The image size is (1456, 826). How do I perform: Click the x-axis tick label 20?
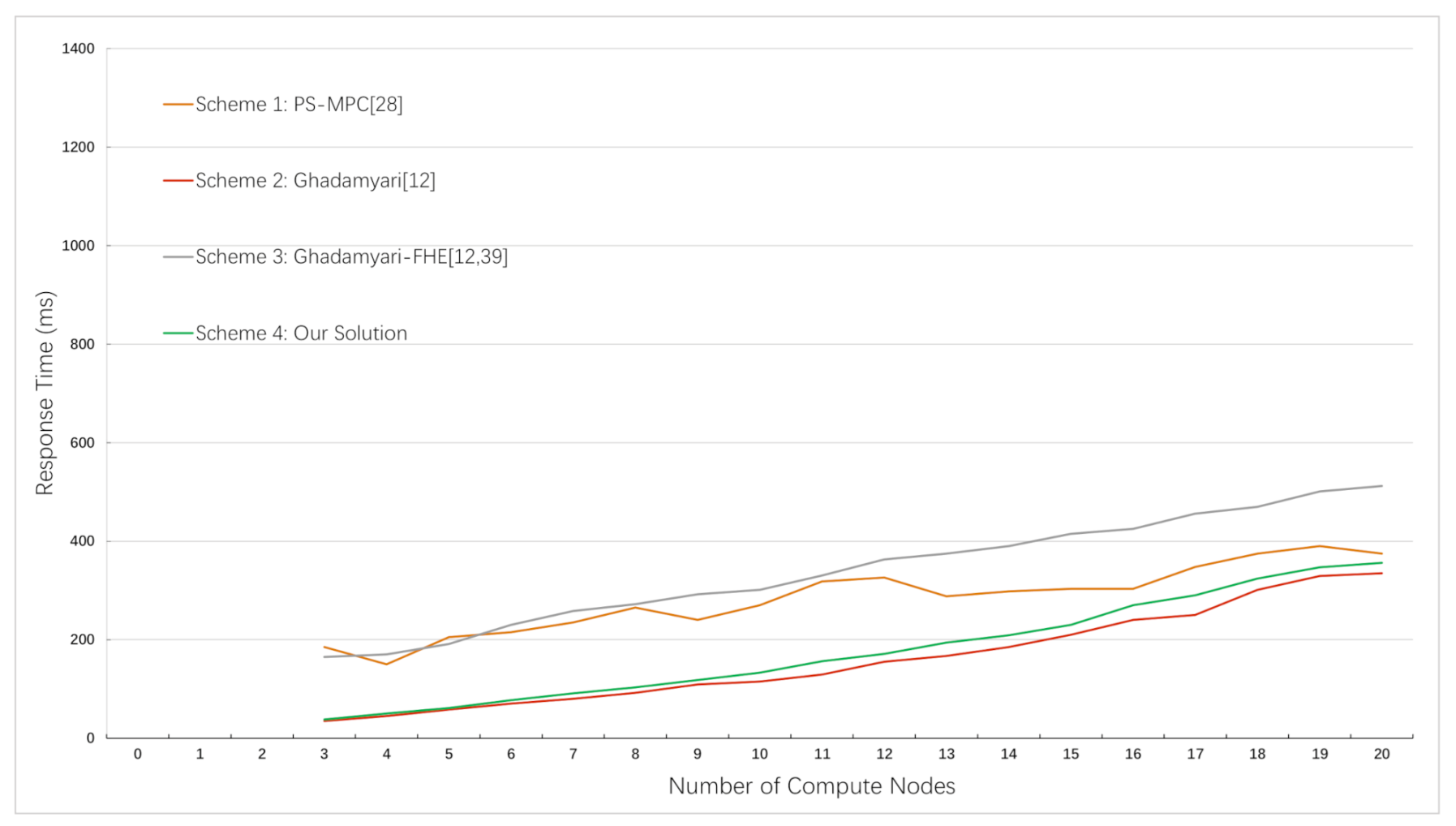[x=1381, y=754]
